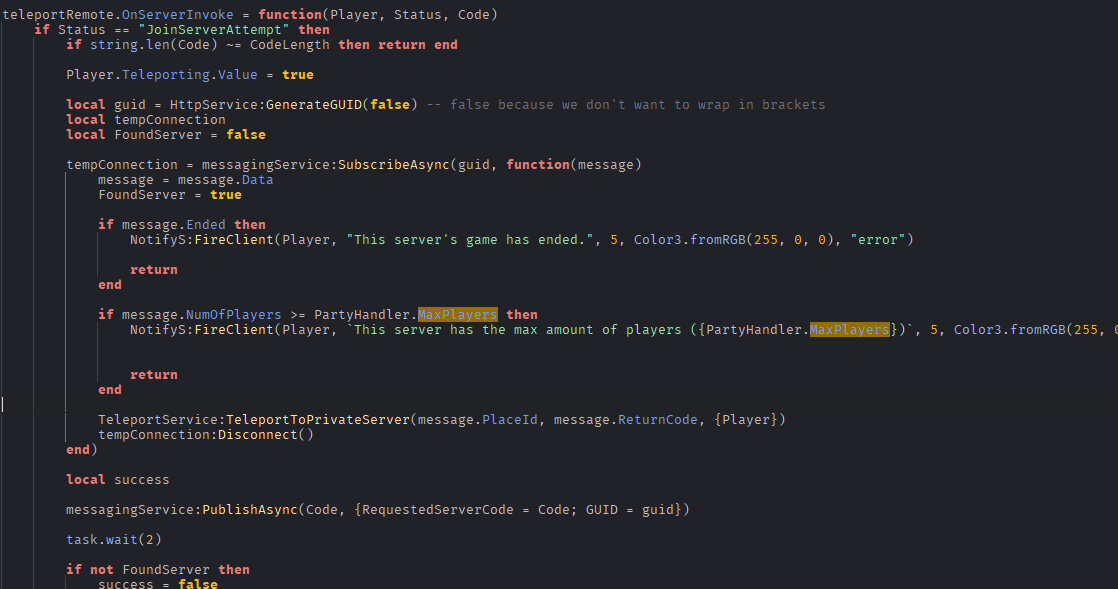Click TeleportService identifier
The height and width of the screenshot is (589, 1118).
point(158,419)
